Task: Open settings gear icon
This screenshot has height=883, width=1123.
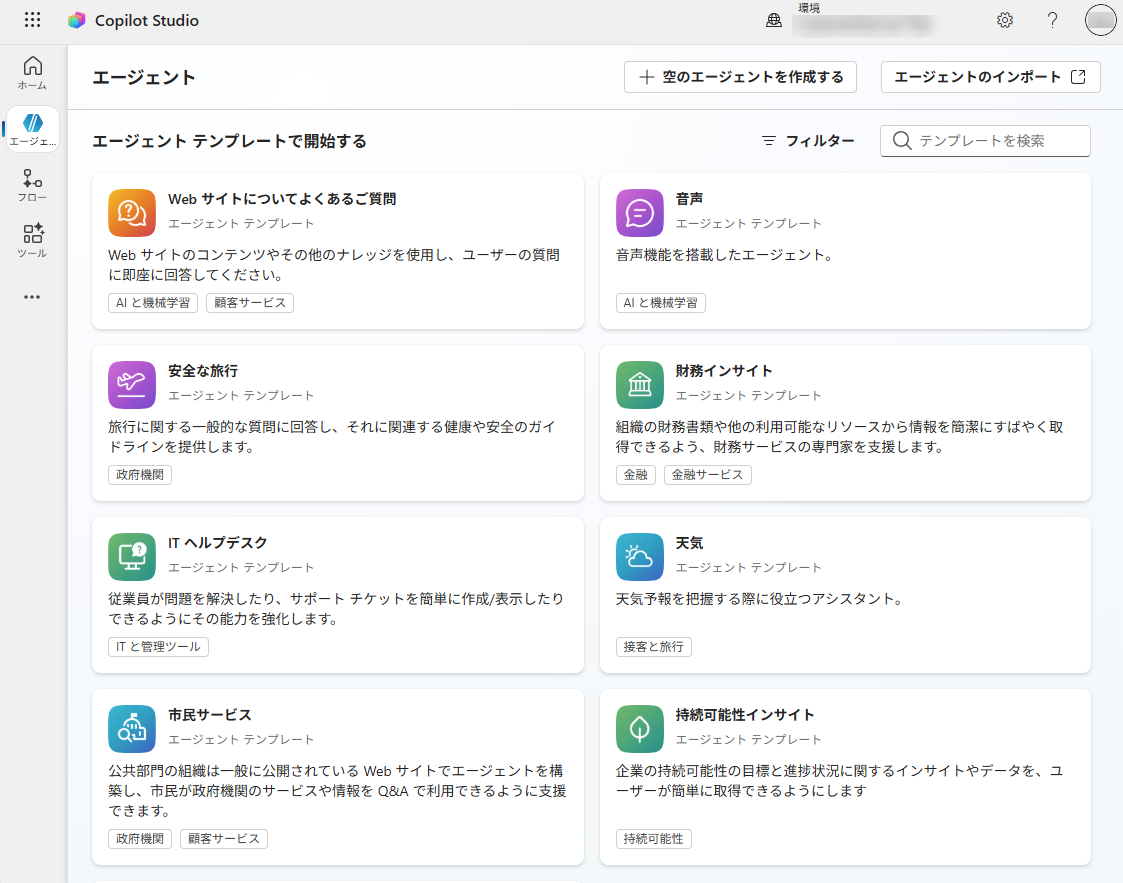Action: [1005, 20]
